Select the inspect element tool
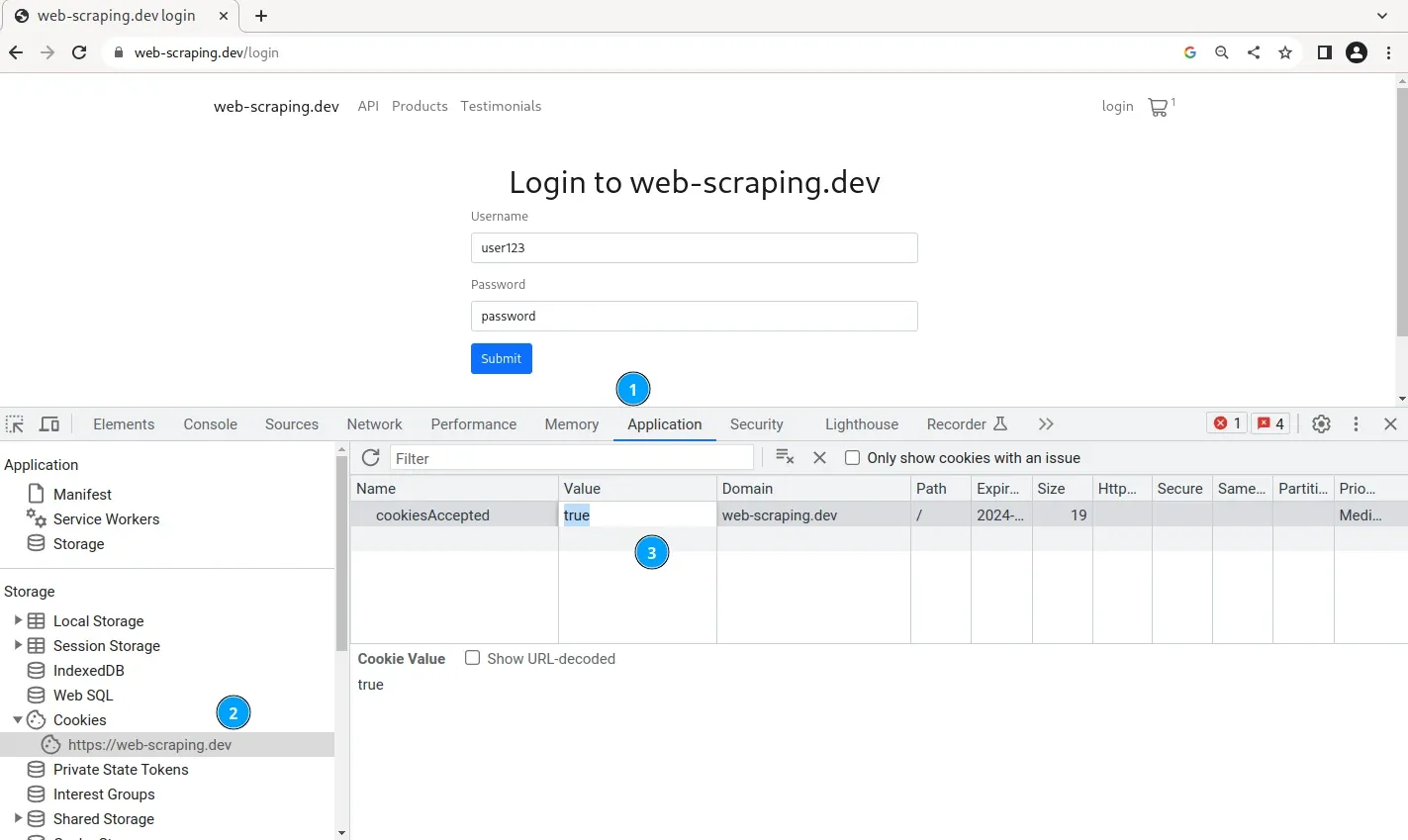 click(x=14, y=423)
